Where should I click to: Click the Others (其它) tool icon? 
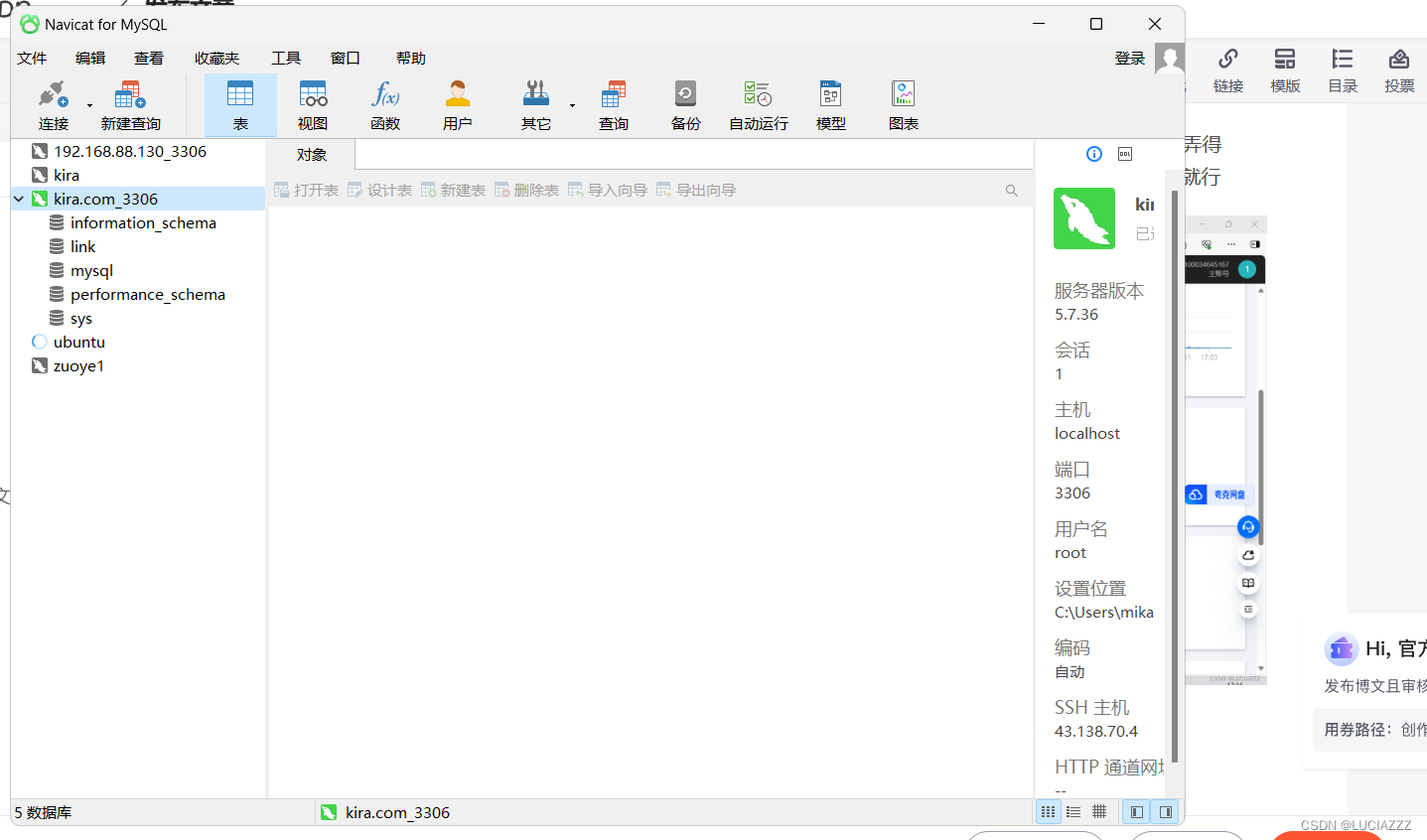point(536,105)
